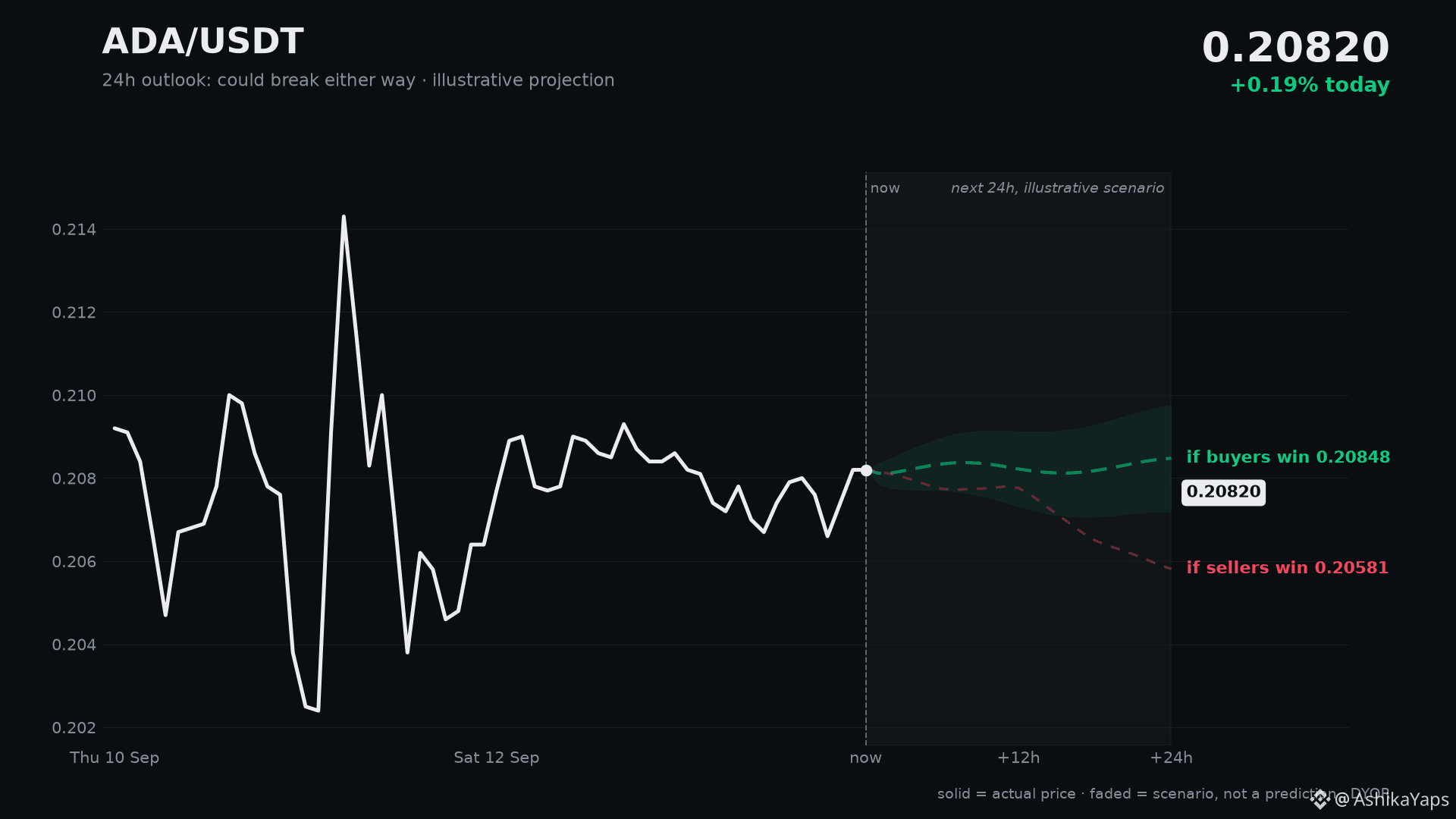
Task: Click the +24h tick on the time axis
Action: pyautogui.click(x=1171, y=758)
